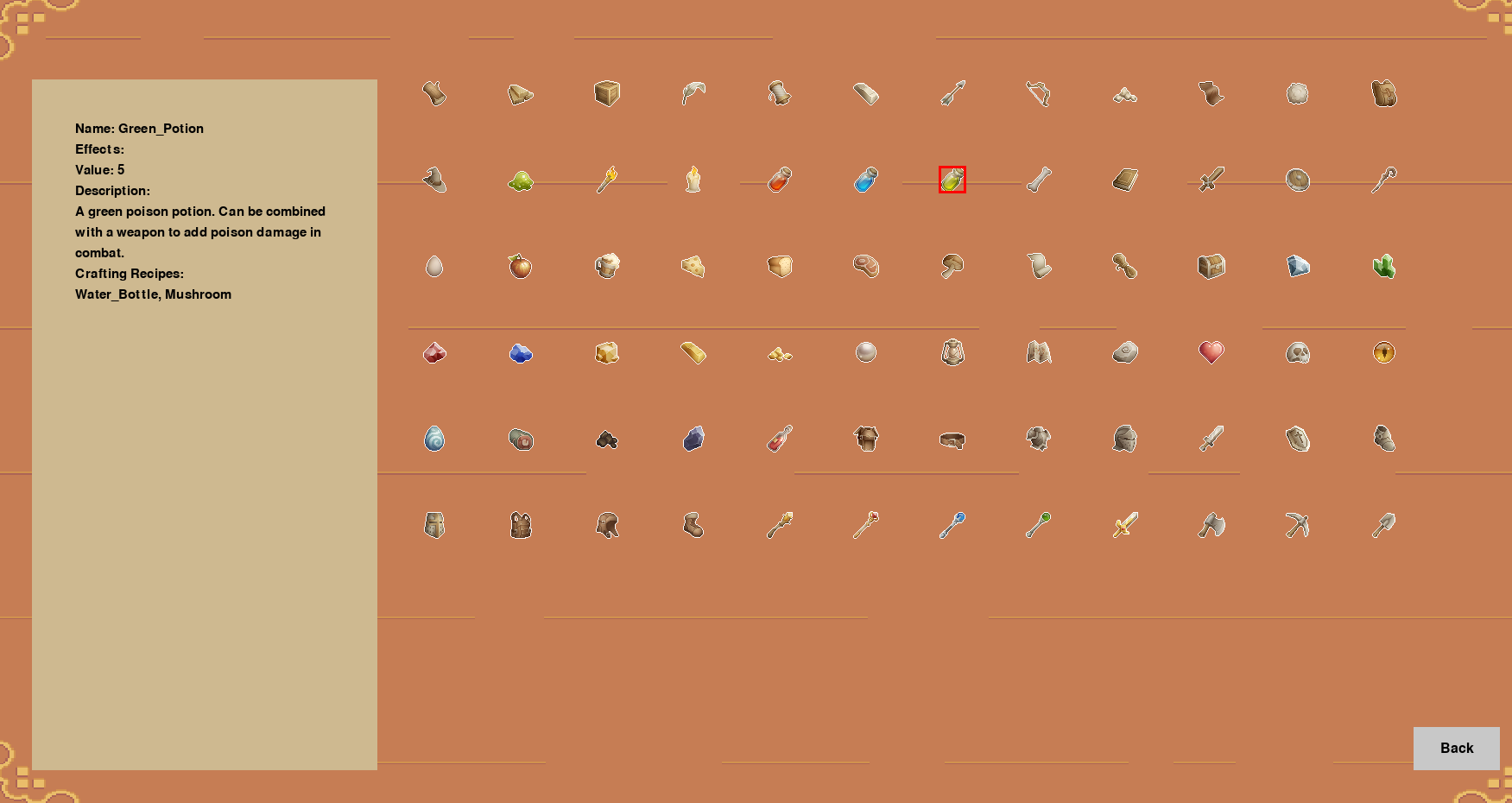Select the red ruby gem
1512x803 pixels.
click(434, 352)
